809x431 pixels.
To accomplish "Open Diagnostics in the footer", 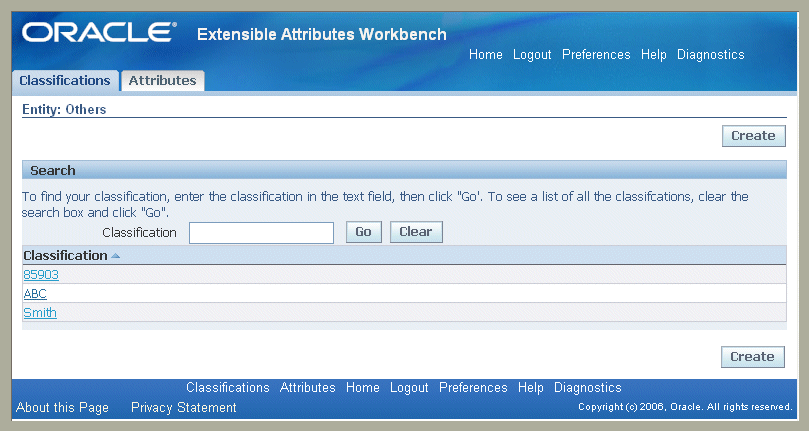I will (588, 388).
